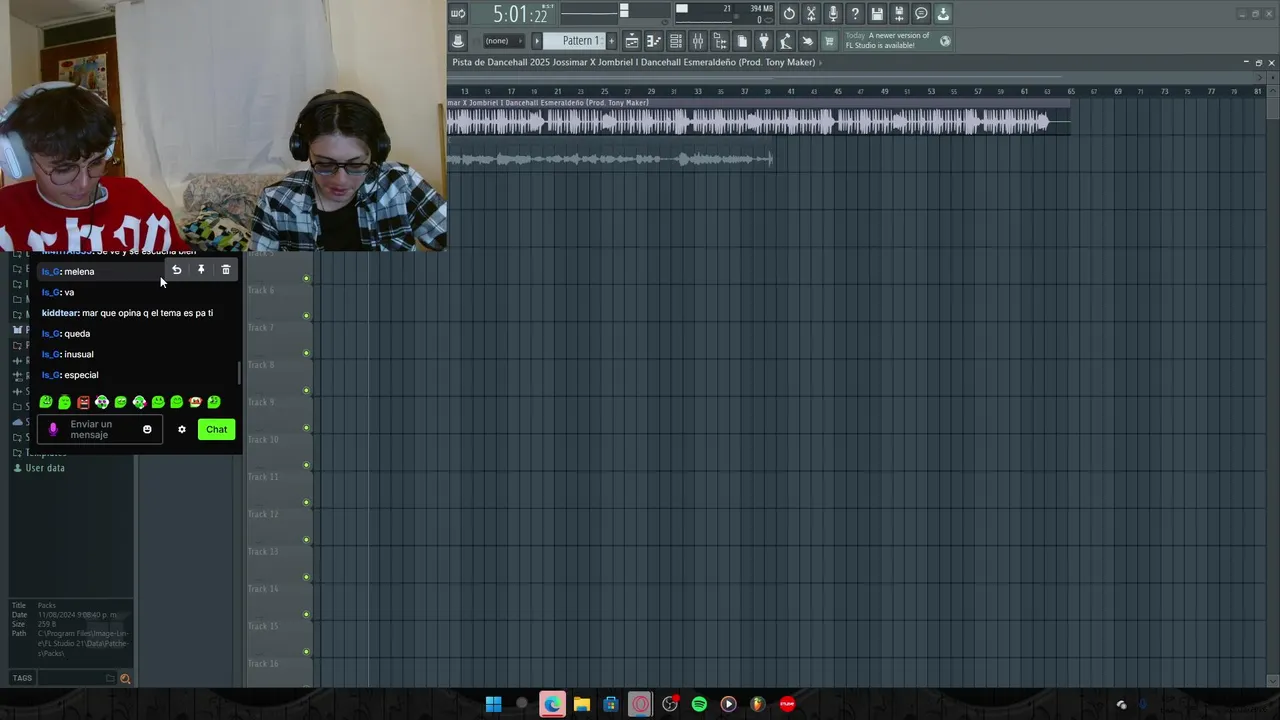Click timeline bar marker 41
This screenshot has height=720, width=1280.
791,91
